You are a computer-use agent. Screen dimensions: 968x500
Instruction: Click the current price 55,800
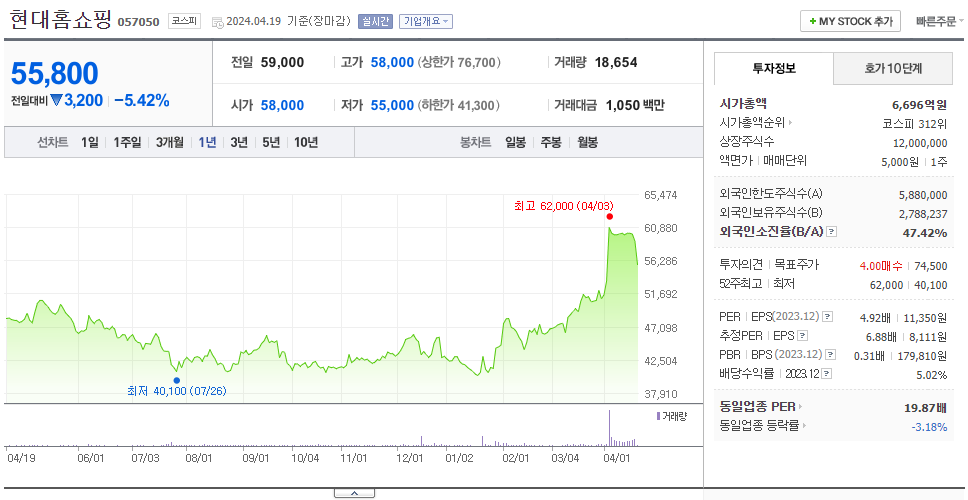point(54,73)
